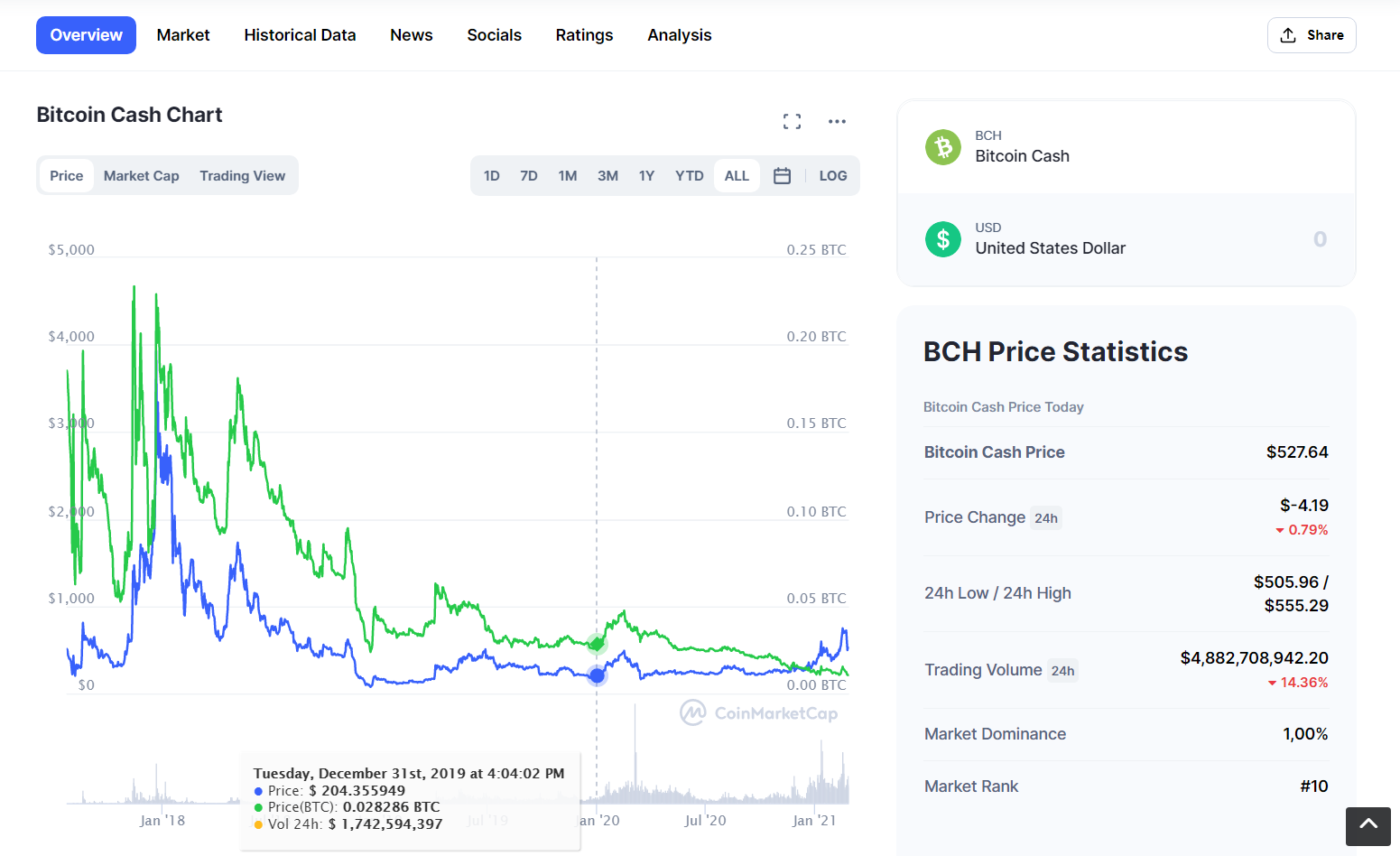Switch chart to Market Cap view
Screen dimensions: 1400x856
(142, 176)
